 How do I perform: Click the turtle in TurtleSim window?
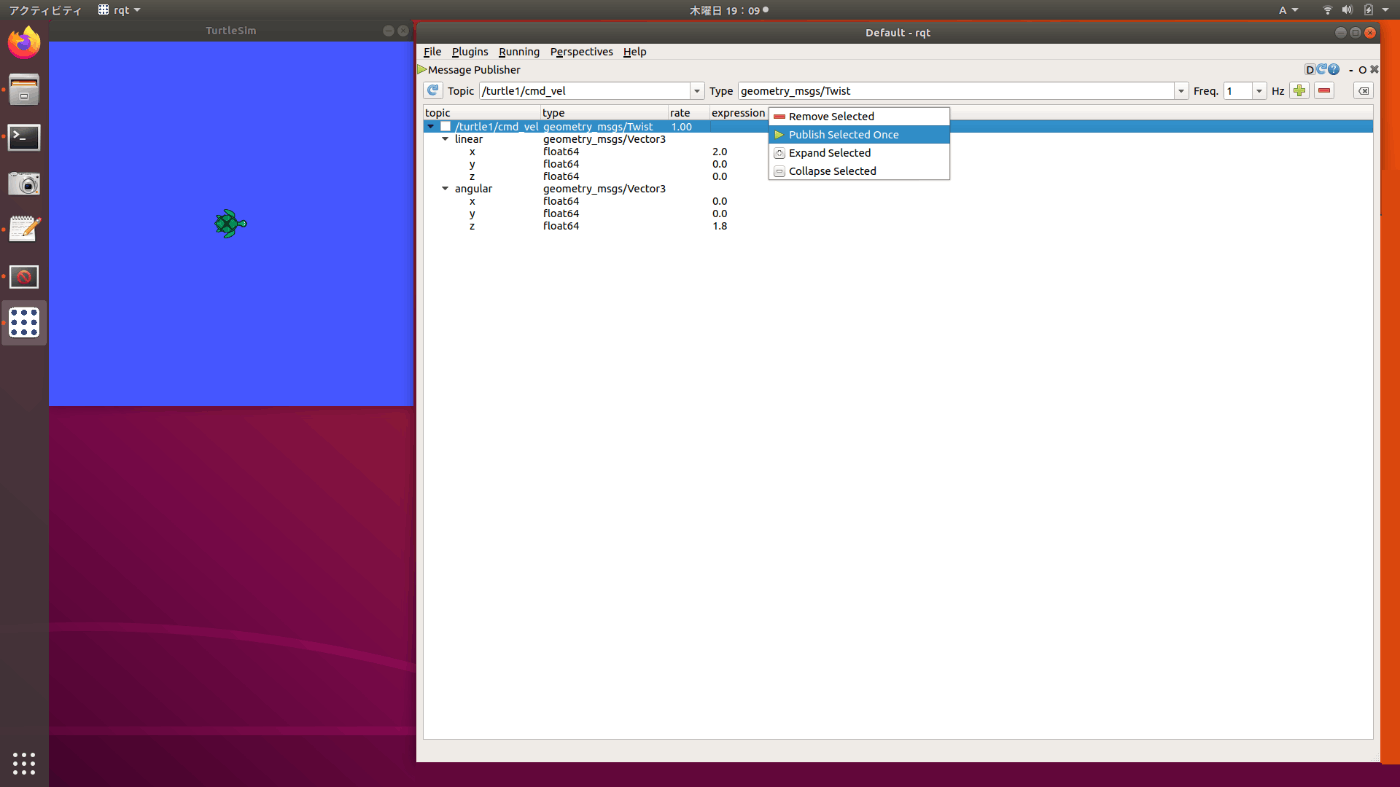click(230, 224)
